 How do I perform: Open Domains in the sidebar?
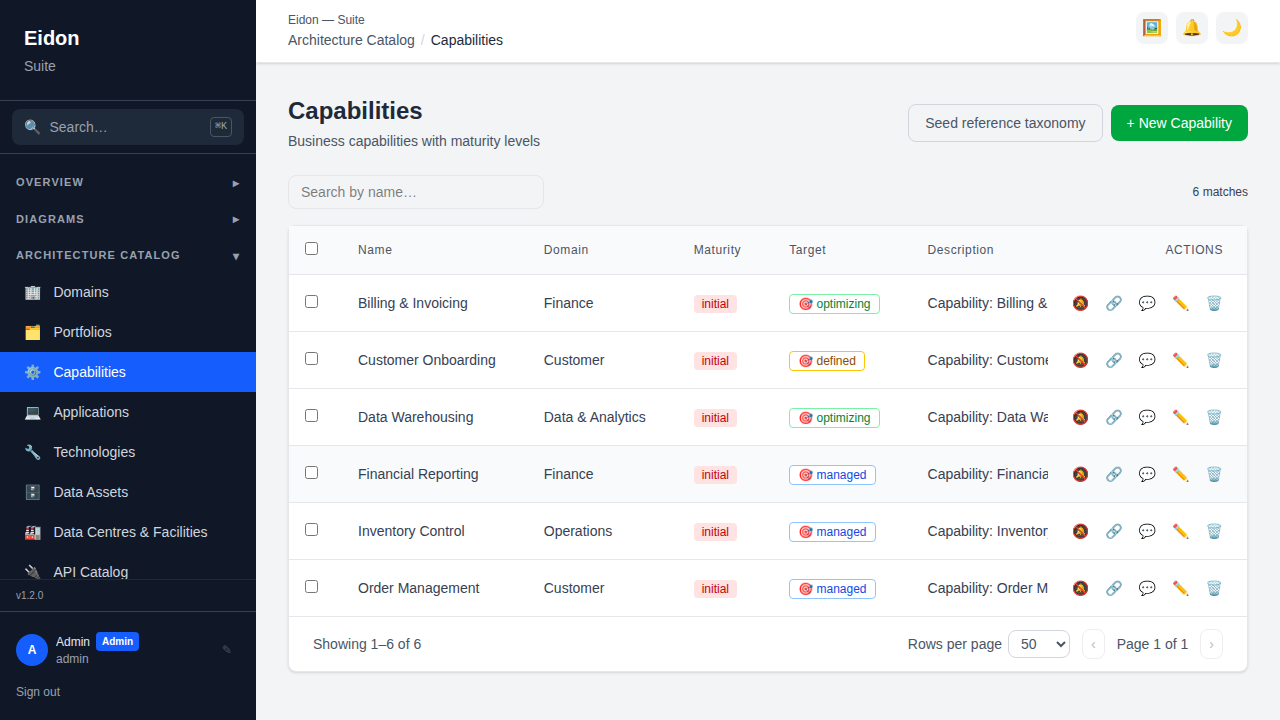128,292
